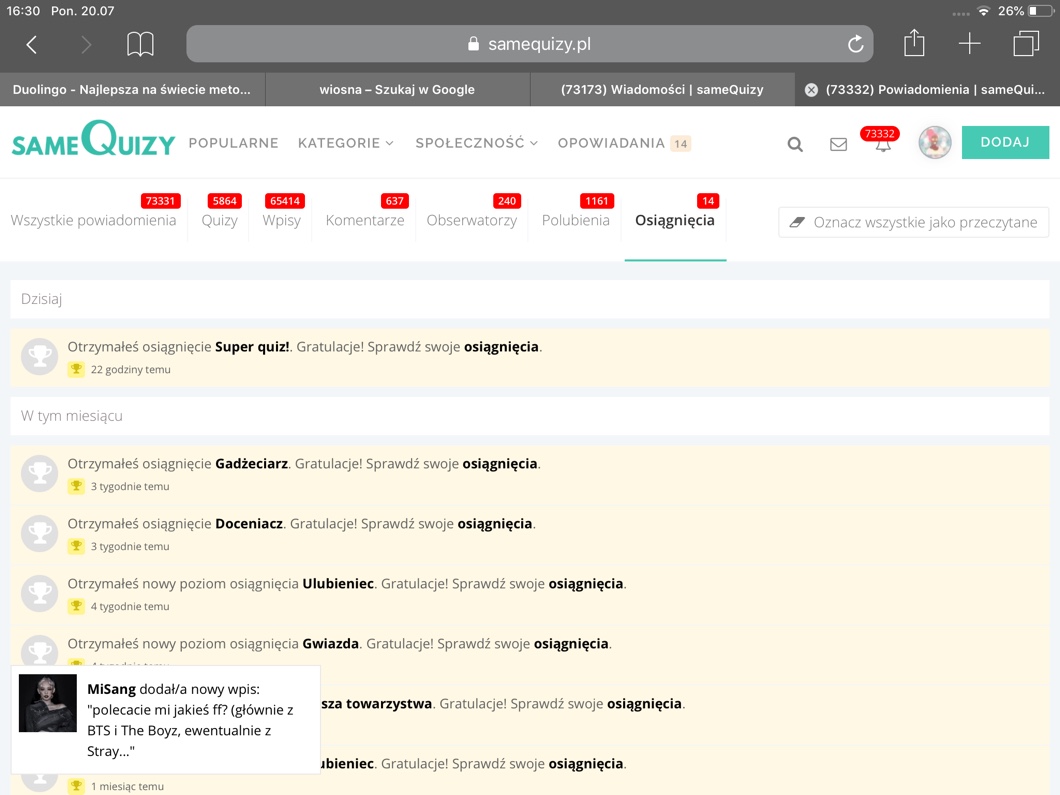Open messages envelope icon

[838, 144]
